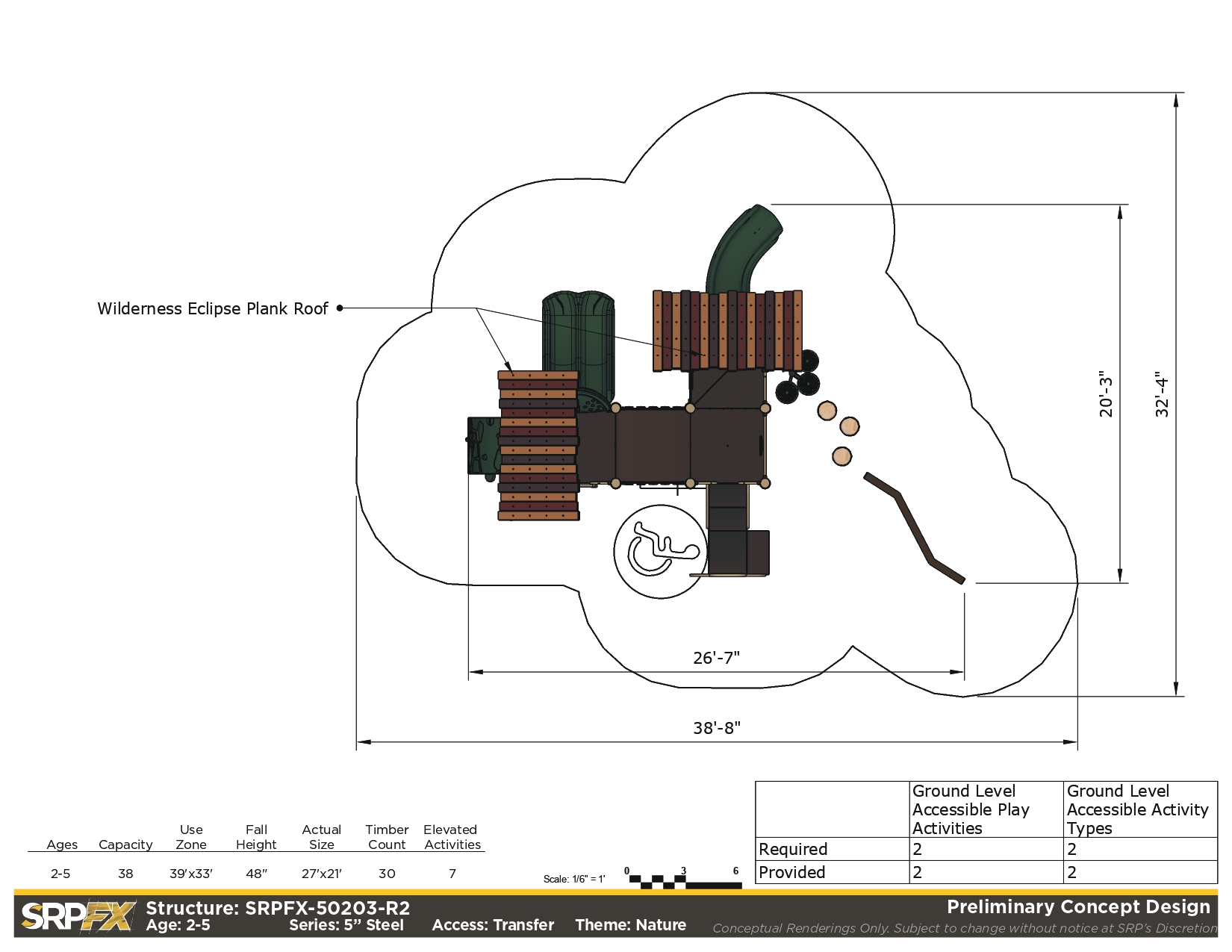Click the 'Access: Transfer' text
The image size is (1232, 952).
coord(493,925)
